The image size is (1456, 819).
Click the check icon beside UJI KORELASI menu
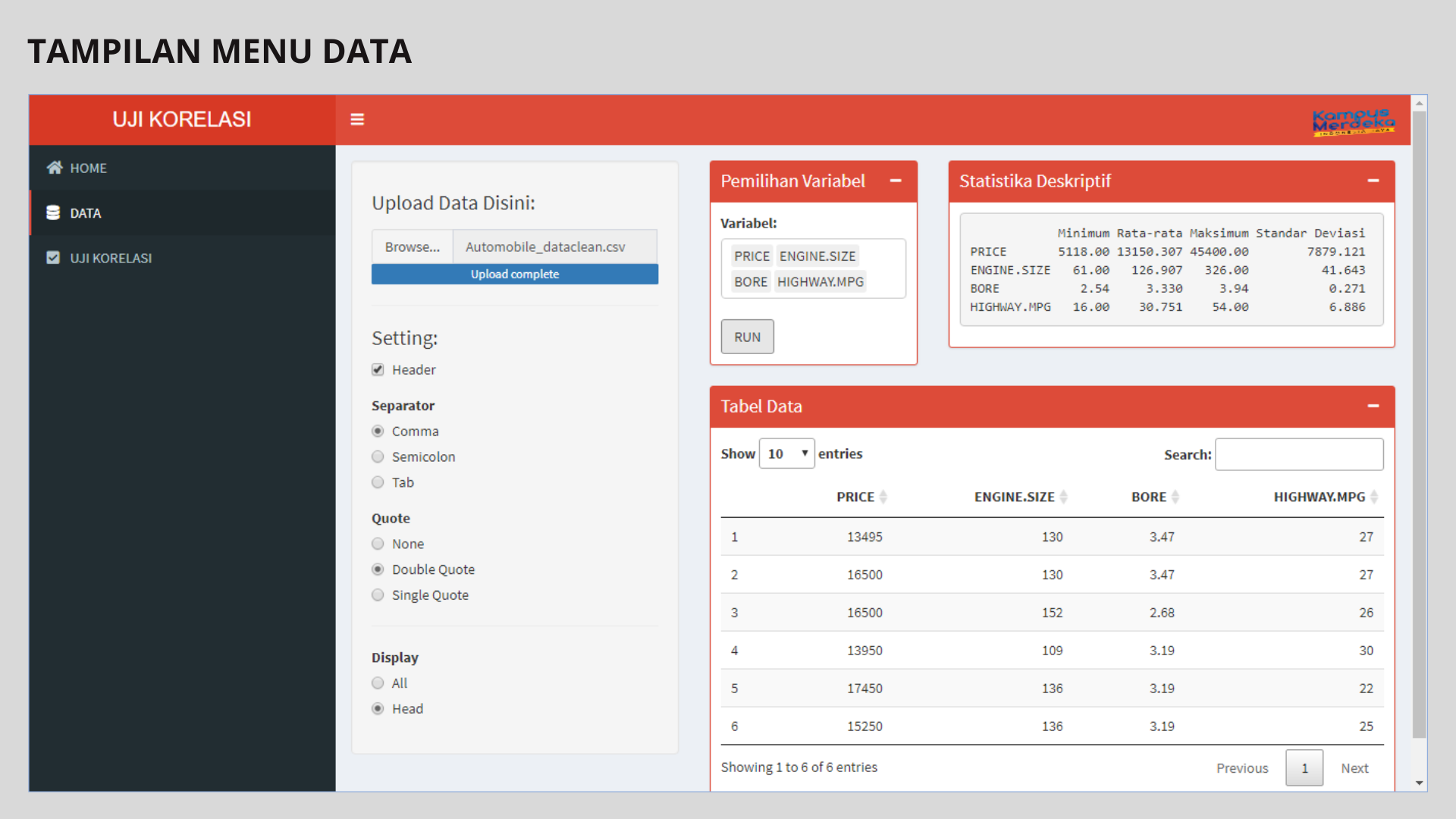click(53, 258)
